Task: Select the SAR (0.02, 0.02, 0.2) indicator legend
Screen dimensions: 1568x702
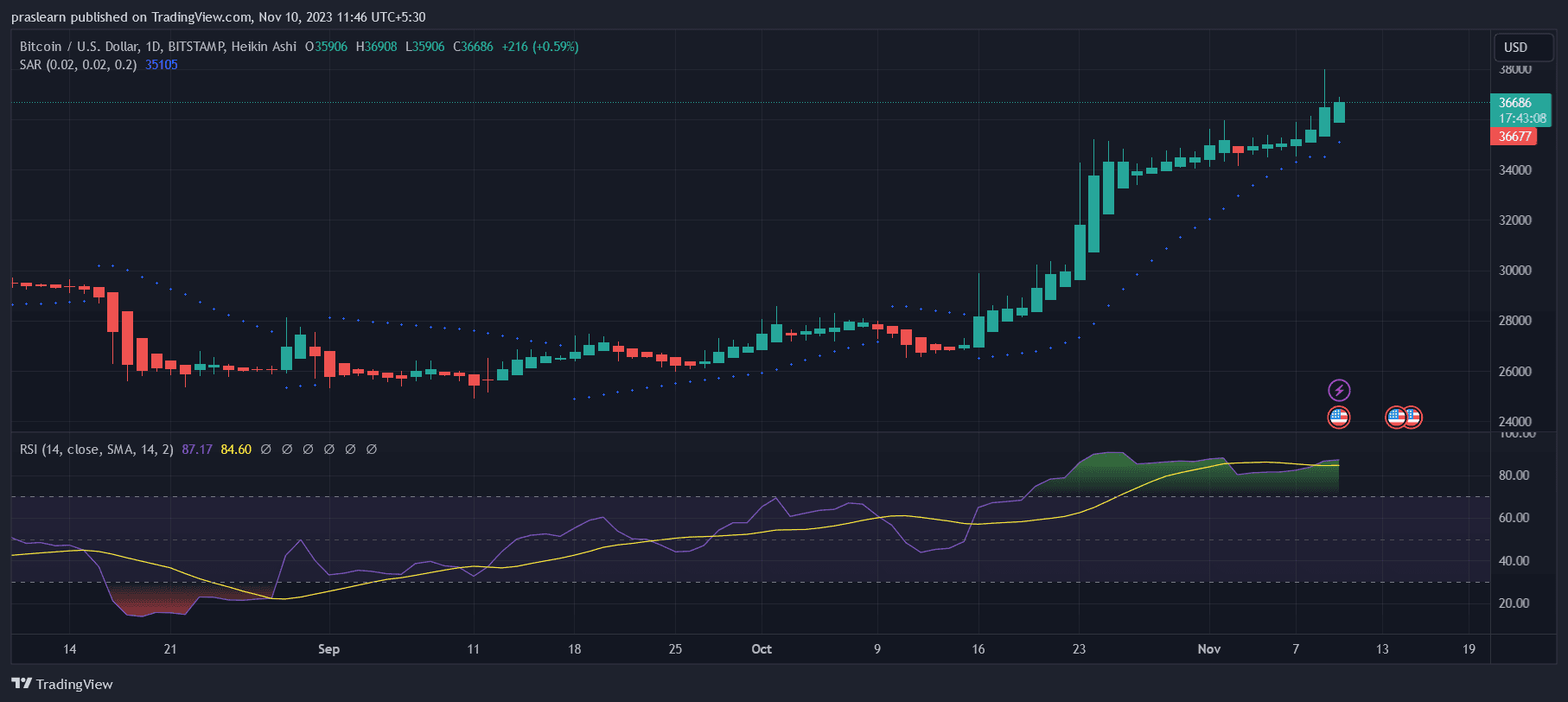Action: coord(78,65)
